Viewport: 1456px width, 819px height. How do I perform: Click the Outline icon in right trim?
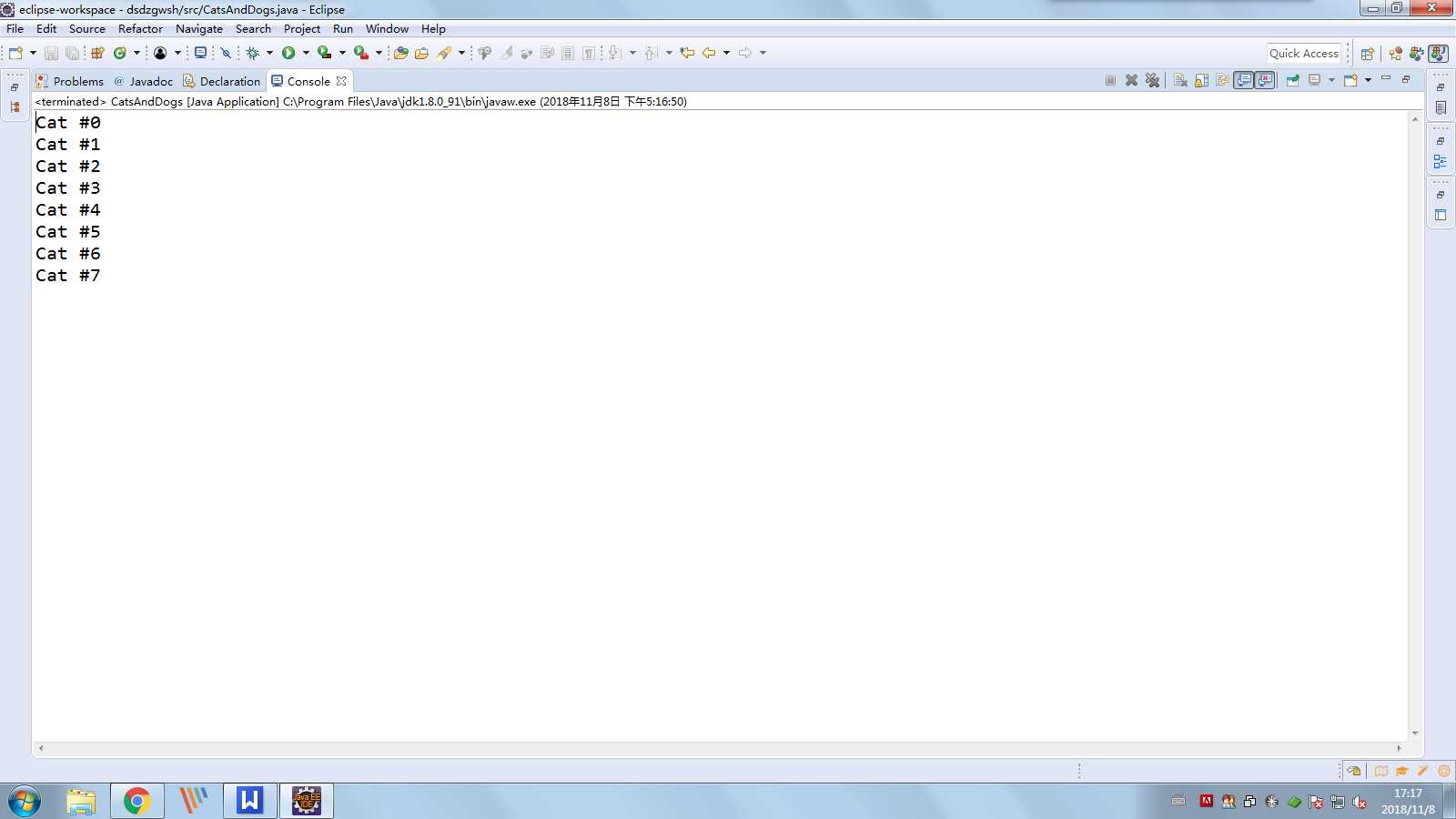(1441, 161)
